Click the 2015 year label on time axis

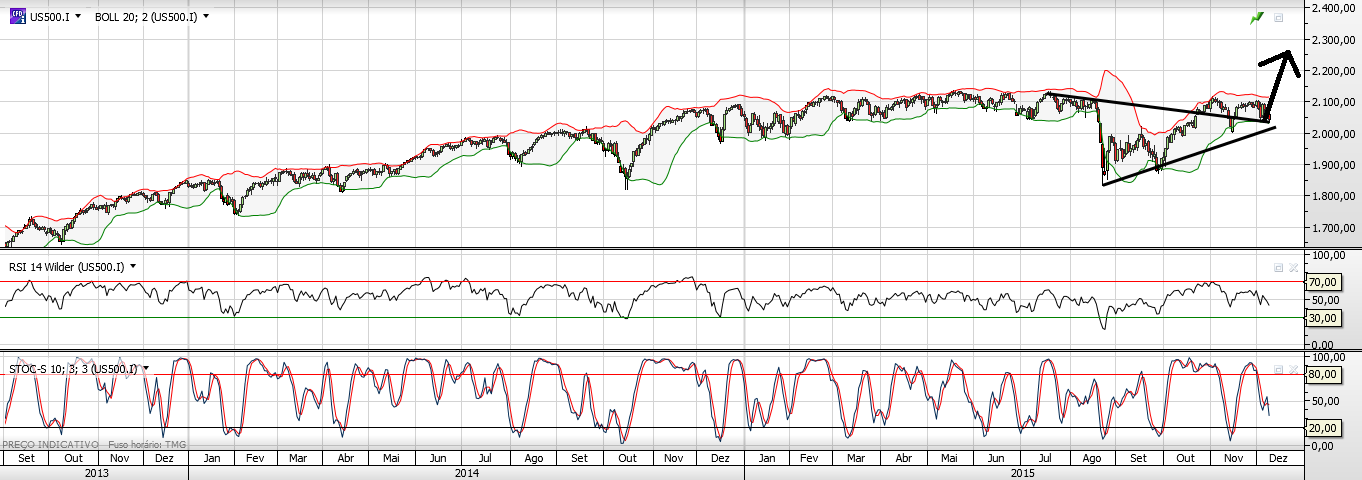(1023, 472)
